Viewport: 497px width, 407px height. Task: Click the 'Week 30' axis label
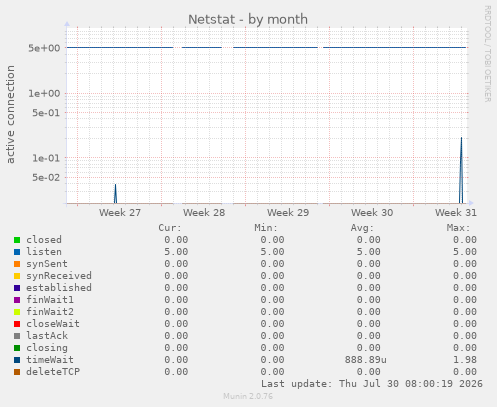tap(372, 213)
